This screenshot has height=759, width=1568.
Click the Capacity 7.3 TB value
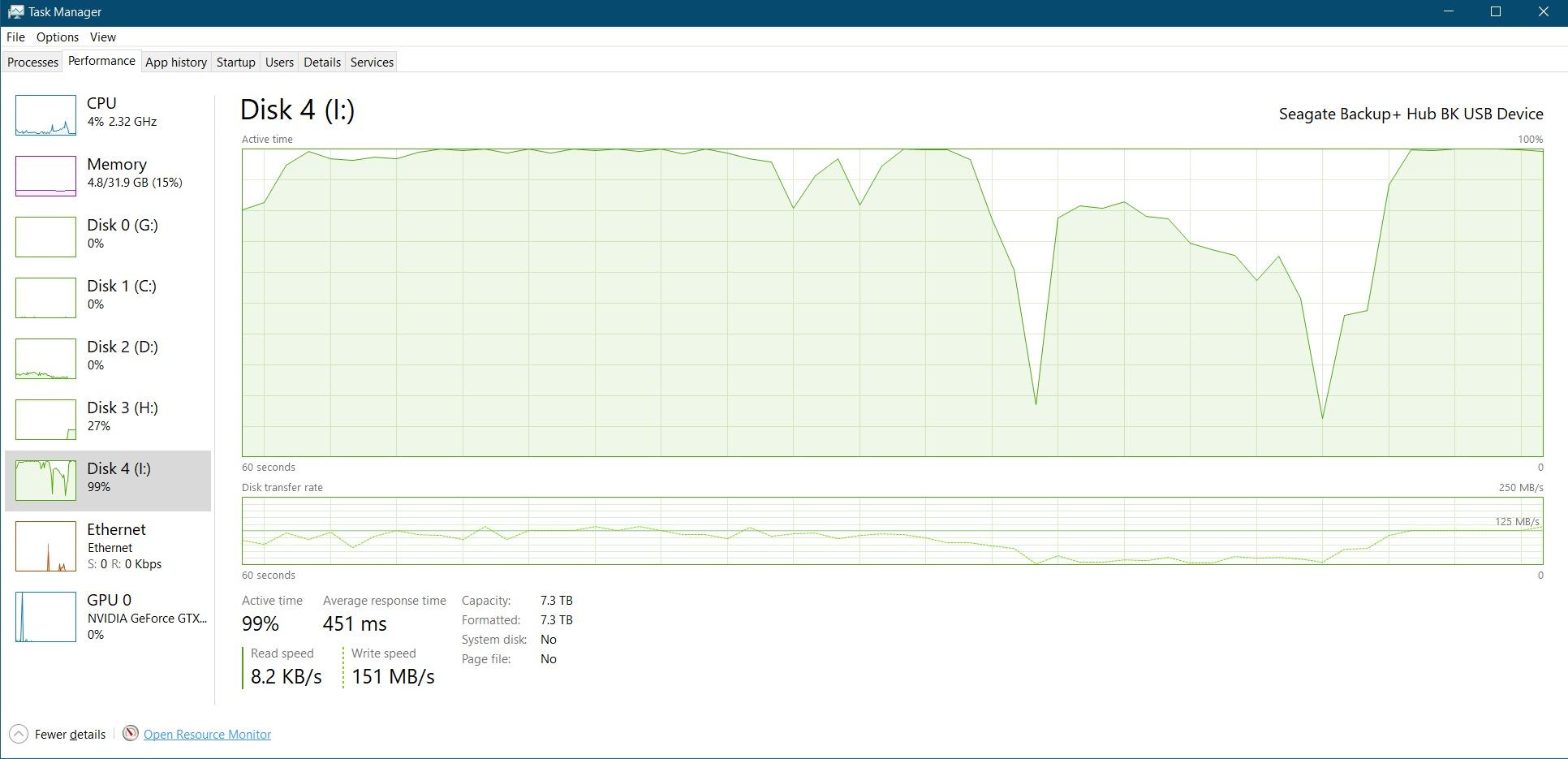557,600
